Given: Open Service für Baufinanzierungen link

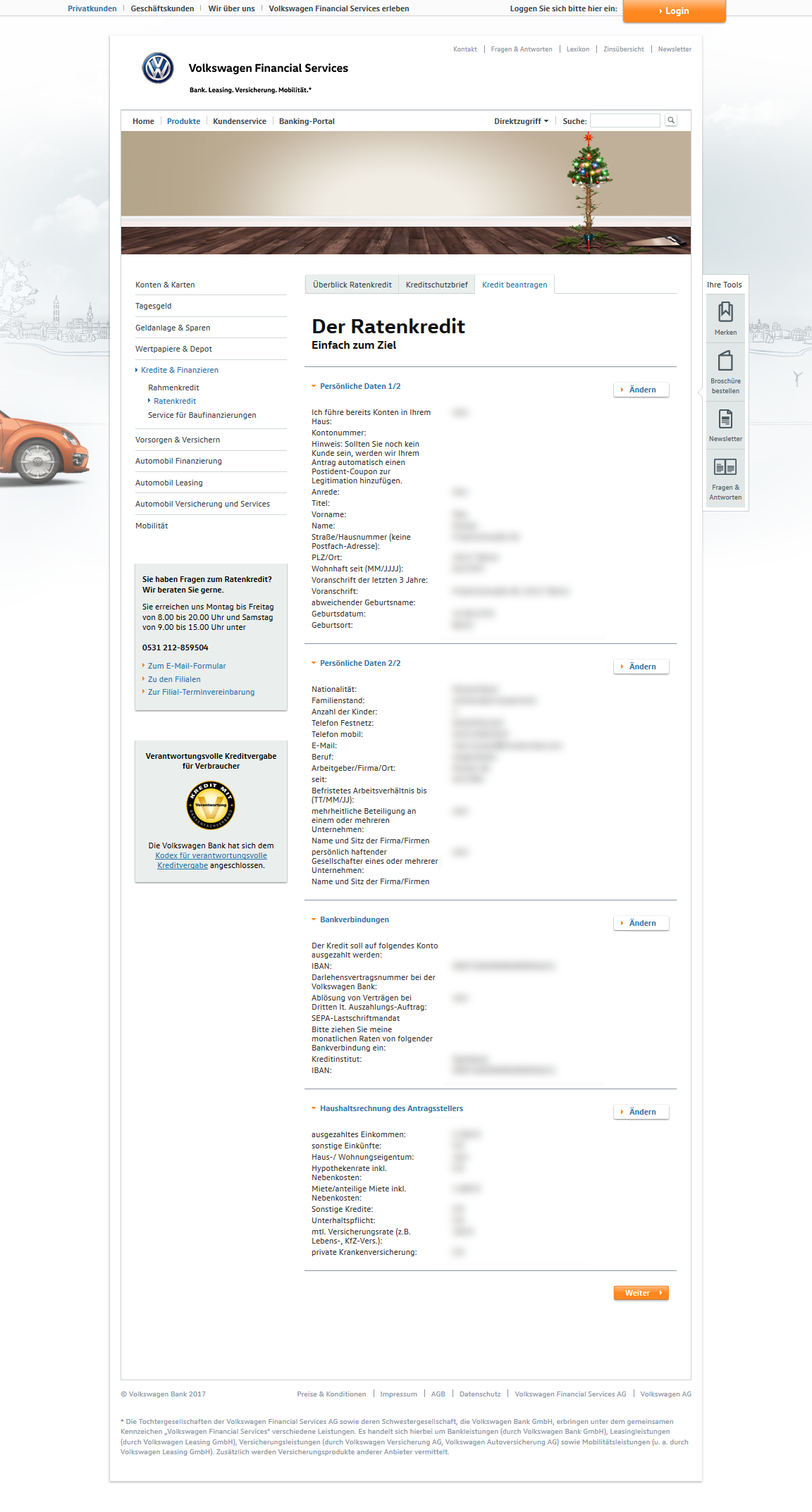Looking at the screenshot, I should (202, 415).
